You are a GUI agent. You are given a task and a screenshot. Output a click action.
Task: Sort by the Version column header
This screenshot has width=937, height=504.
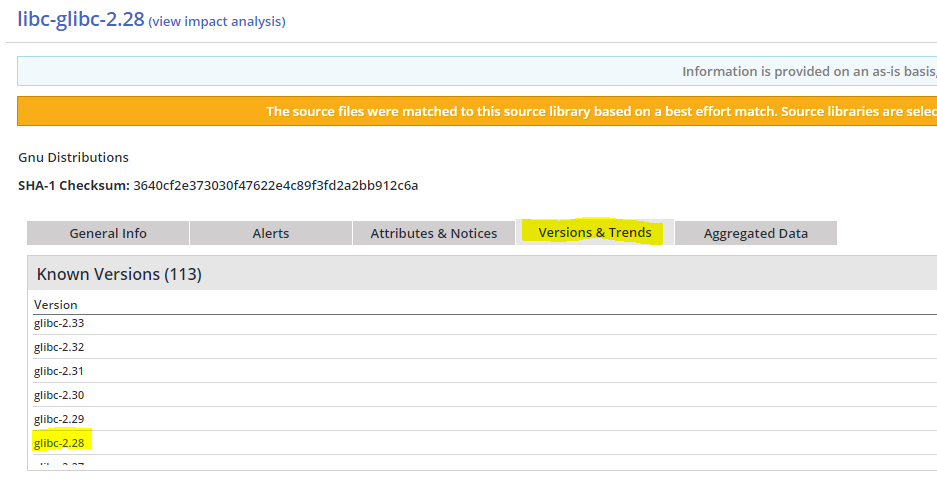56,304
